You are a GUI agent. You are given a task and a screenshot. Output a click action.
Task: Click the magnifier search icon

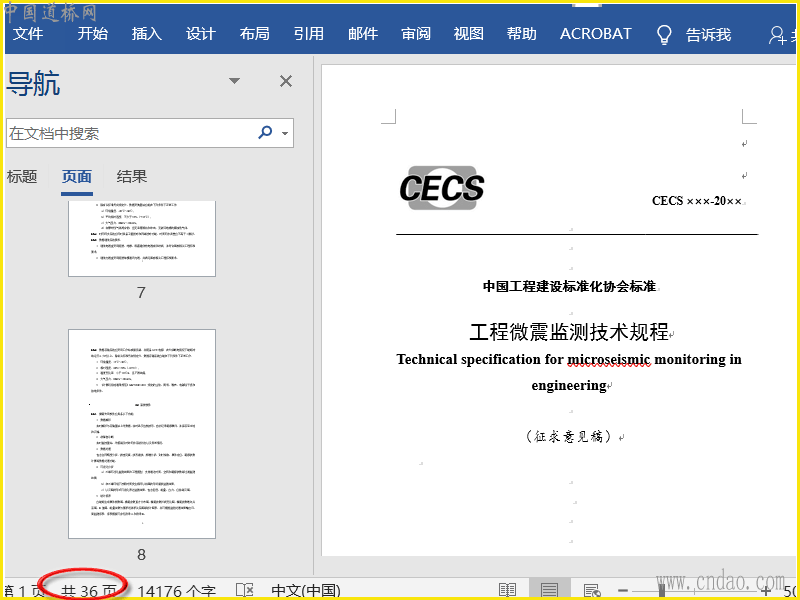(x=265, y=133)
